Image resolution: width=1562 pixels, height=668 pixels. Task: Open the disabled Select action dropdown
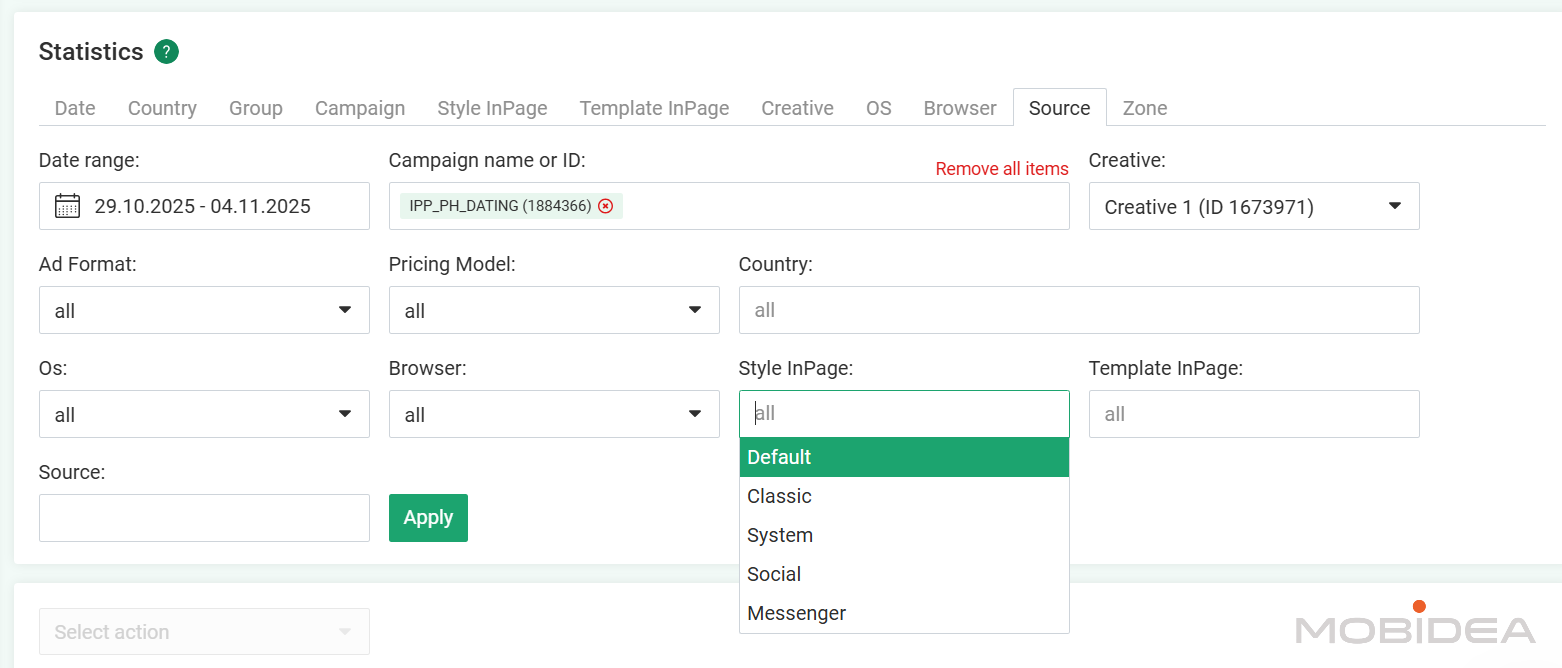204,632
